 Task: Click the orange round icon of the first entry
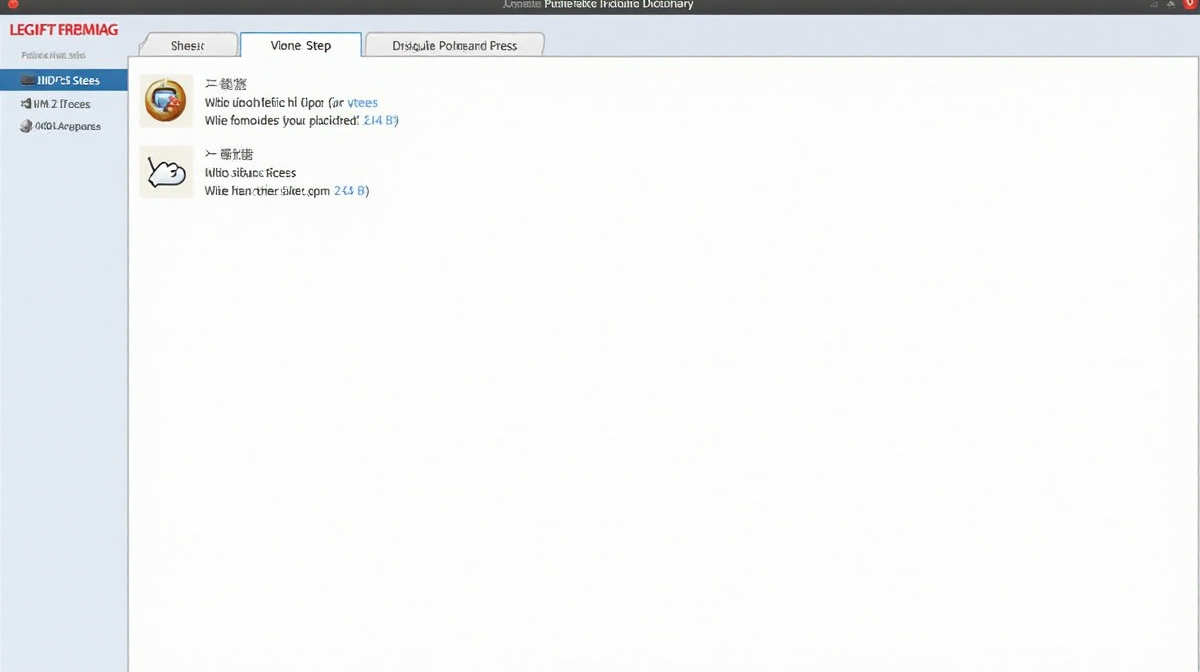tap(165, 100)
